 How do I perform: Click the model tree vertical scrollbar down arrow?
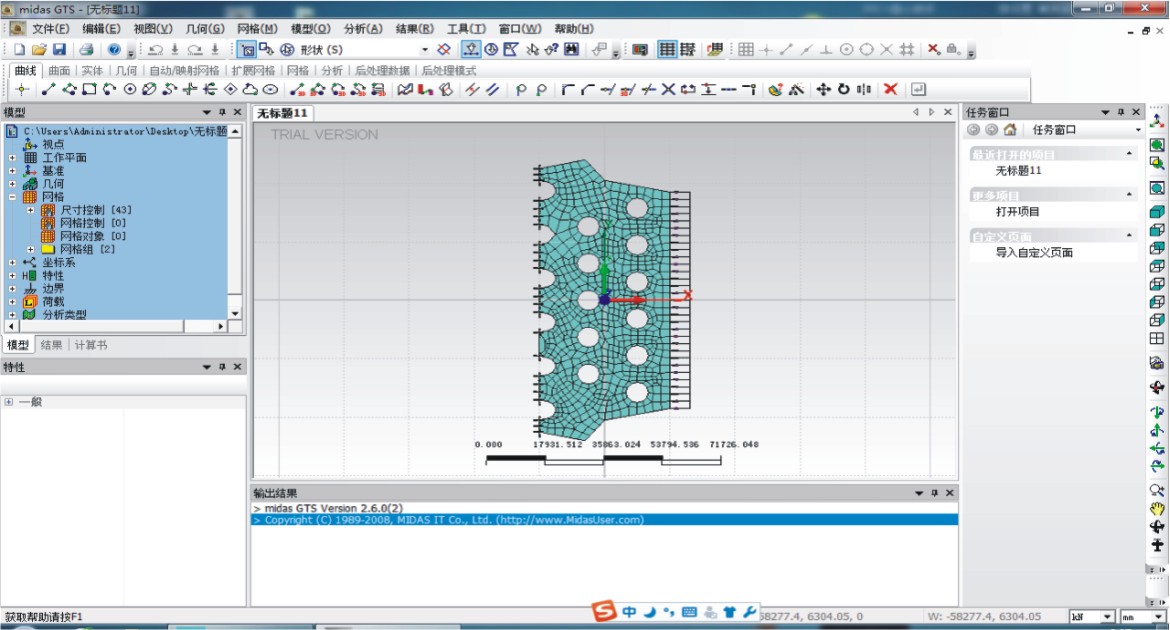(x=235, y=314)
